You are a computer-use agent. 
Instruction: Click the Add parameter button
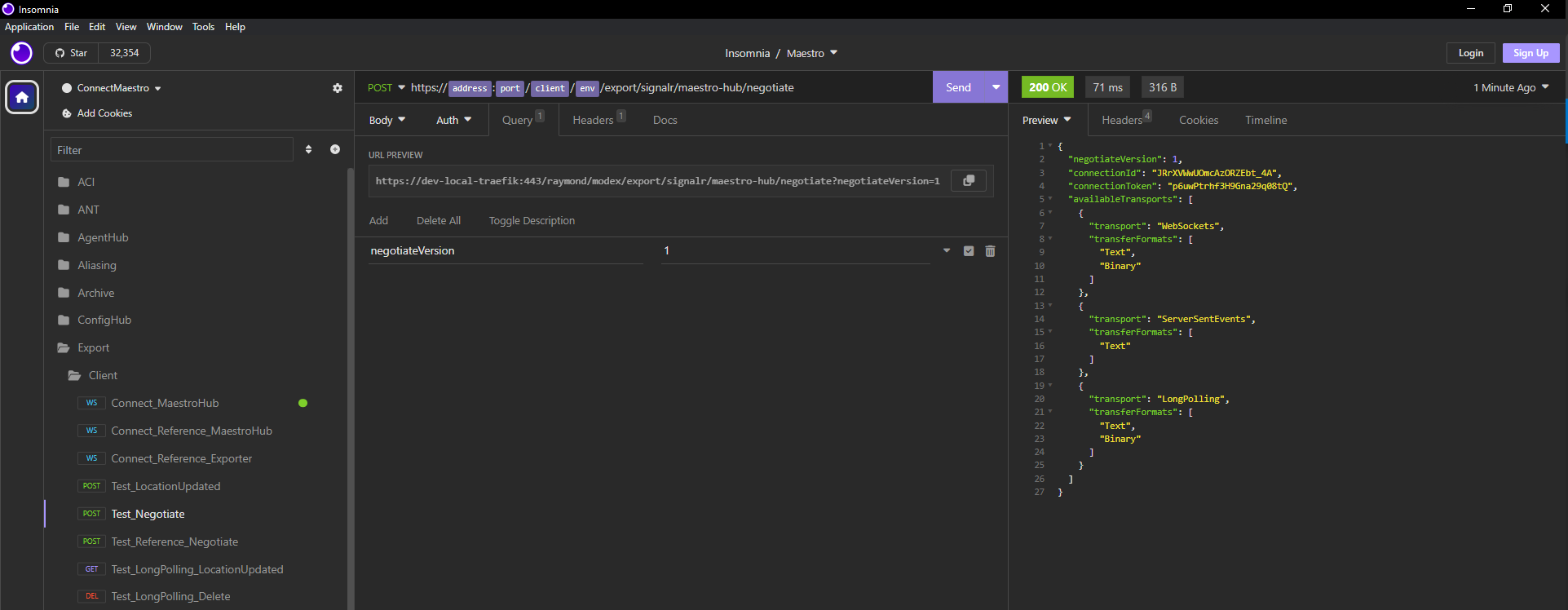pos(378,221)
